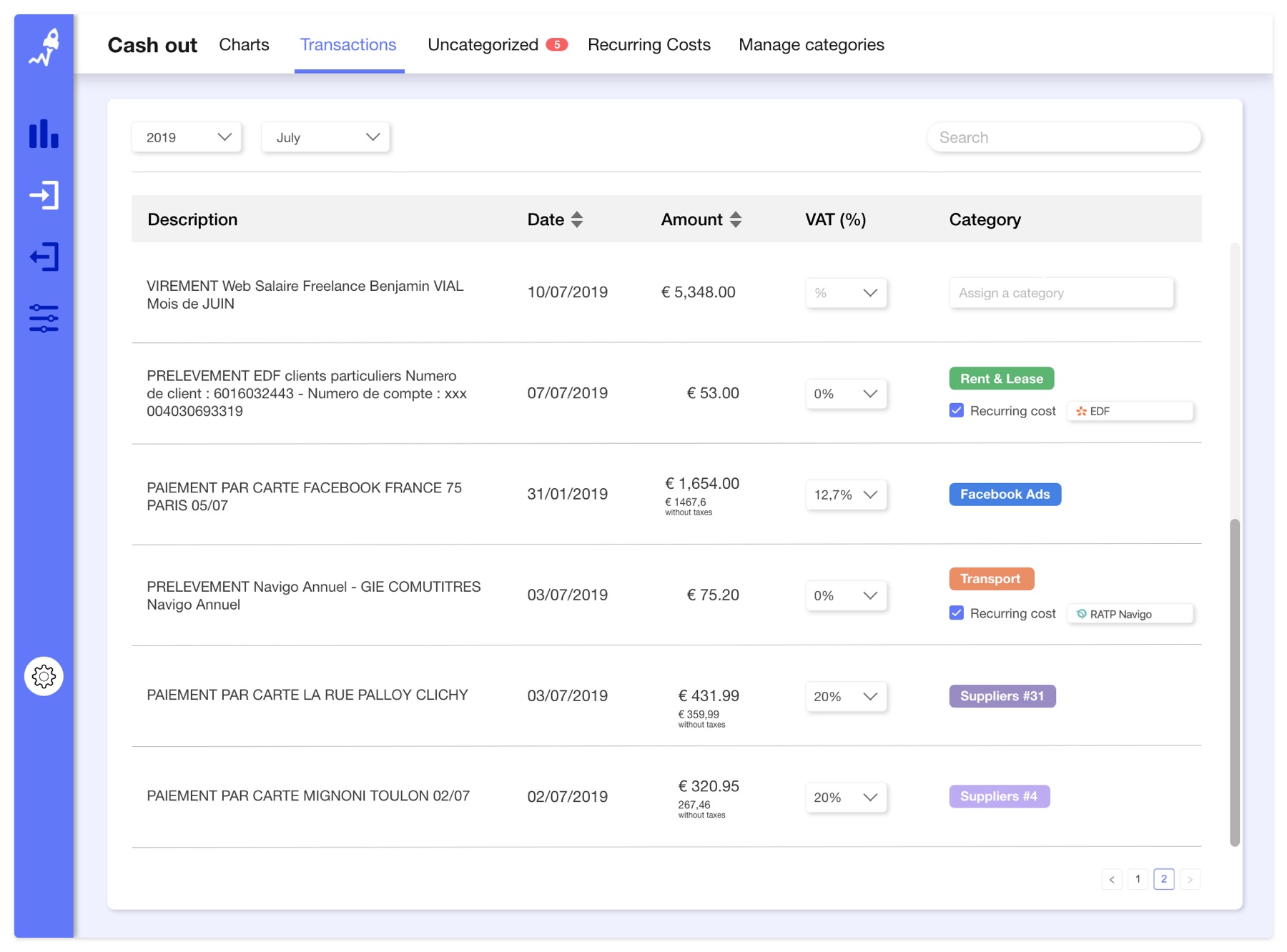Select the cash-out arrow icon in sidebar

44,257
